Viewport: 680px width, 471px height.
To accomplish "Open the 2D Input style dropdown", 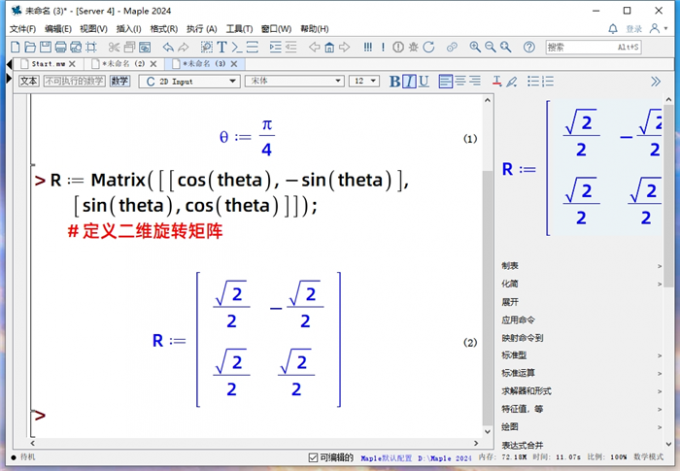I will tap(190, 81).
